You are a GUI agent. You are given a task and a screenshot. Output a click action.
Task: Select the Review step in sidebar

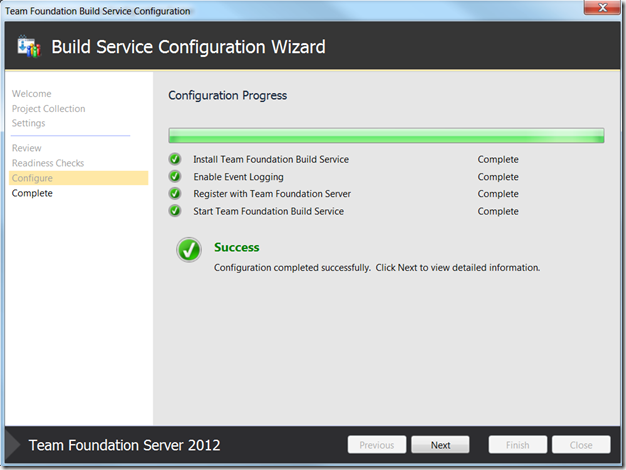26,148
